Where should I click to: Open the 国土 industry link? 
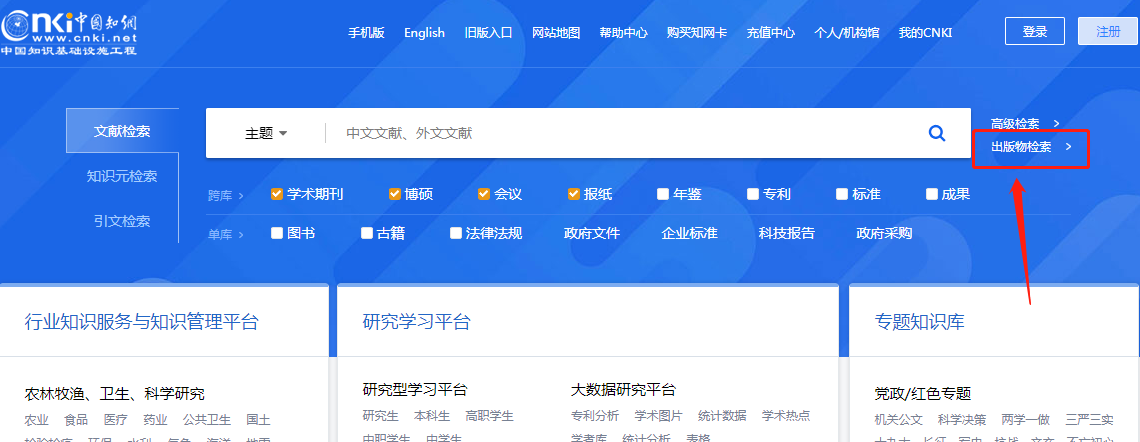(258, 419)
